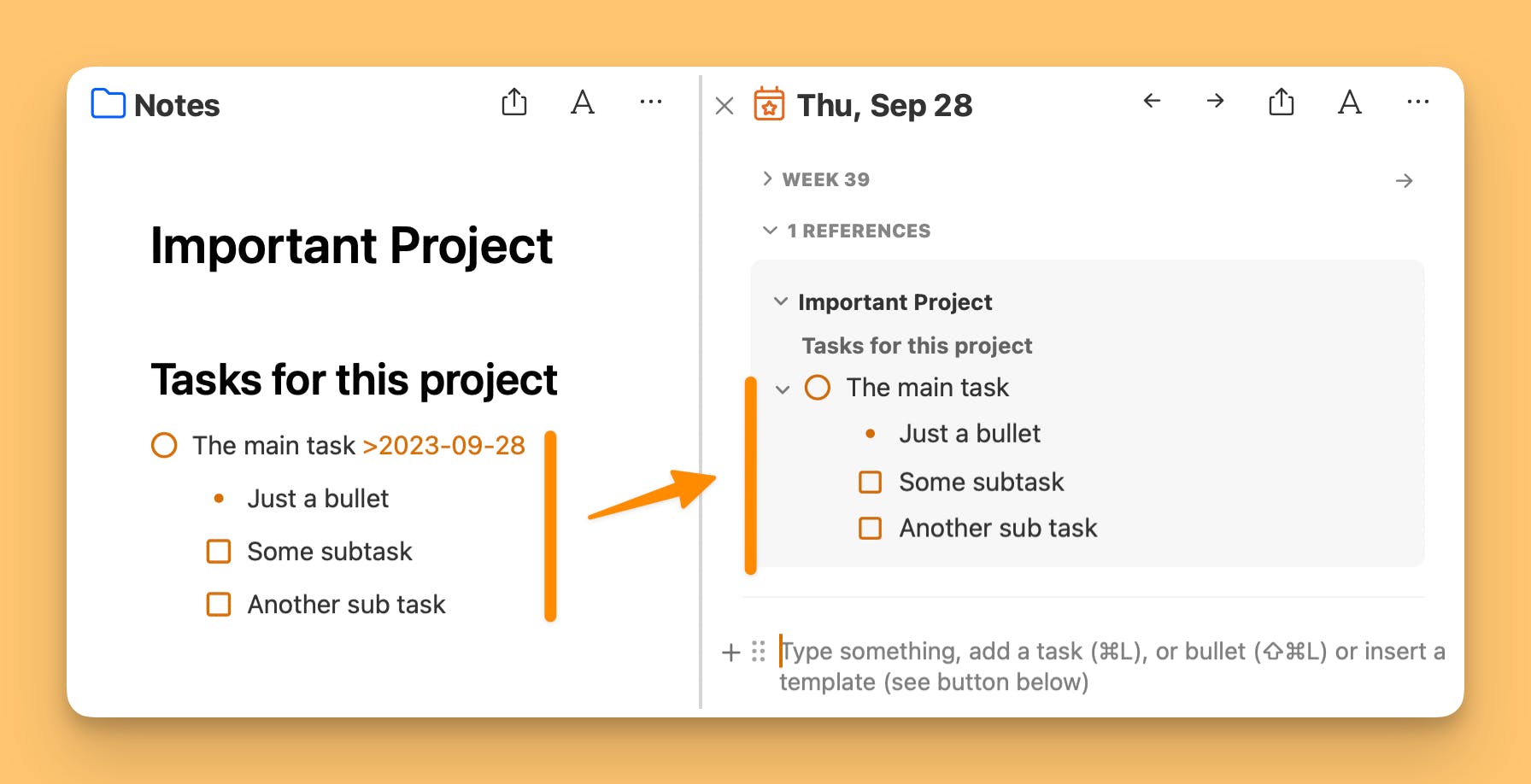The image size is (1531, 784).
Task: Open more options menu in Notes pane
Action: 651,102
